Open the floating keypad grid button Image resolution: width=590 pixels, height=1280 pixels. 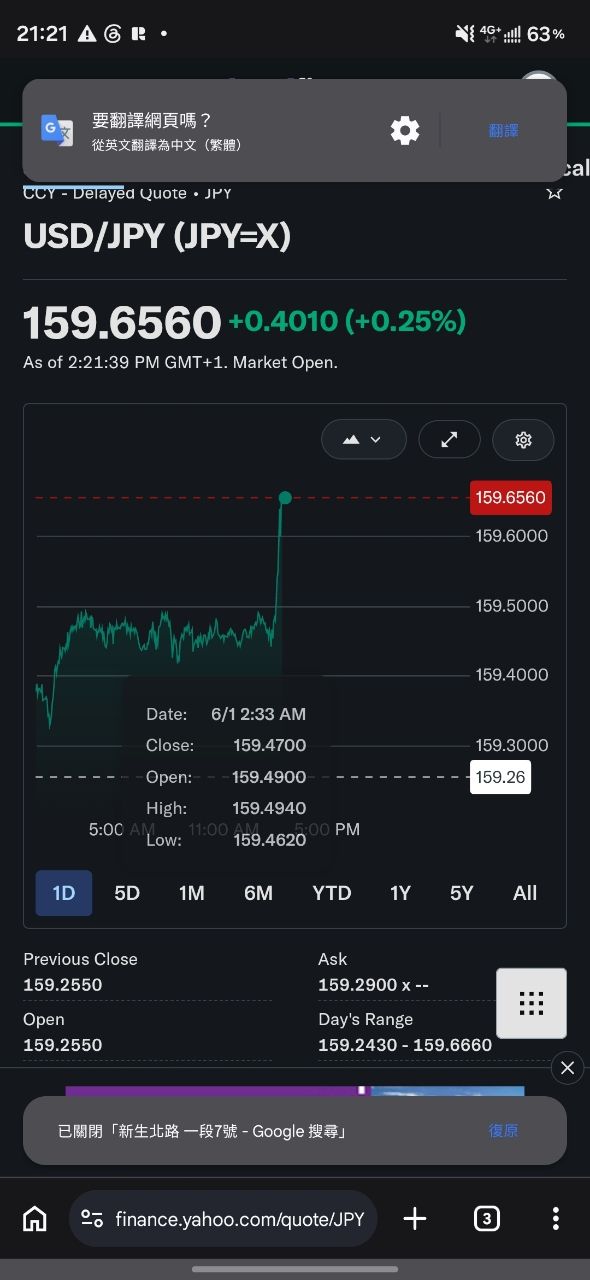point(531,1003)
